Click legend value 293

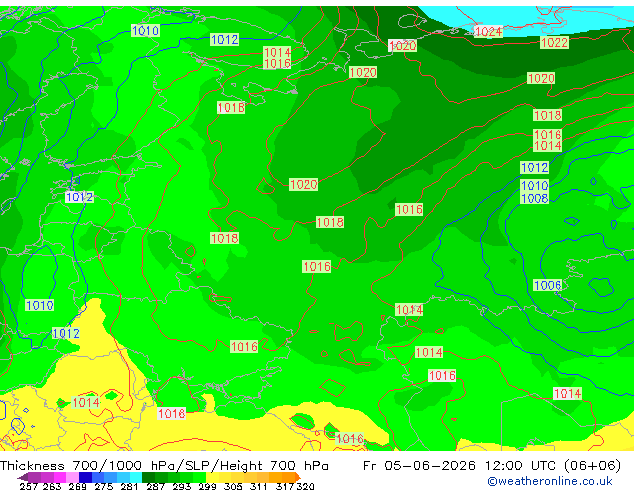click(x=182, y=486)
